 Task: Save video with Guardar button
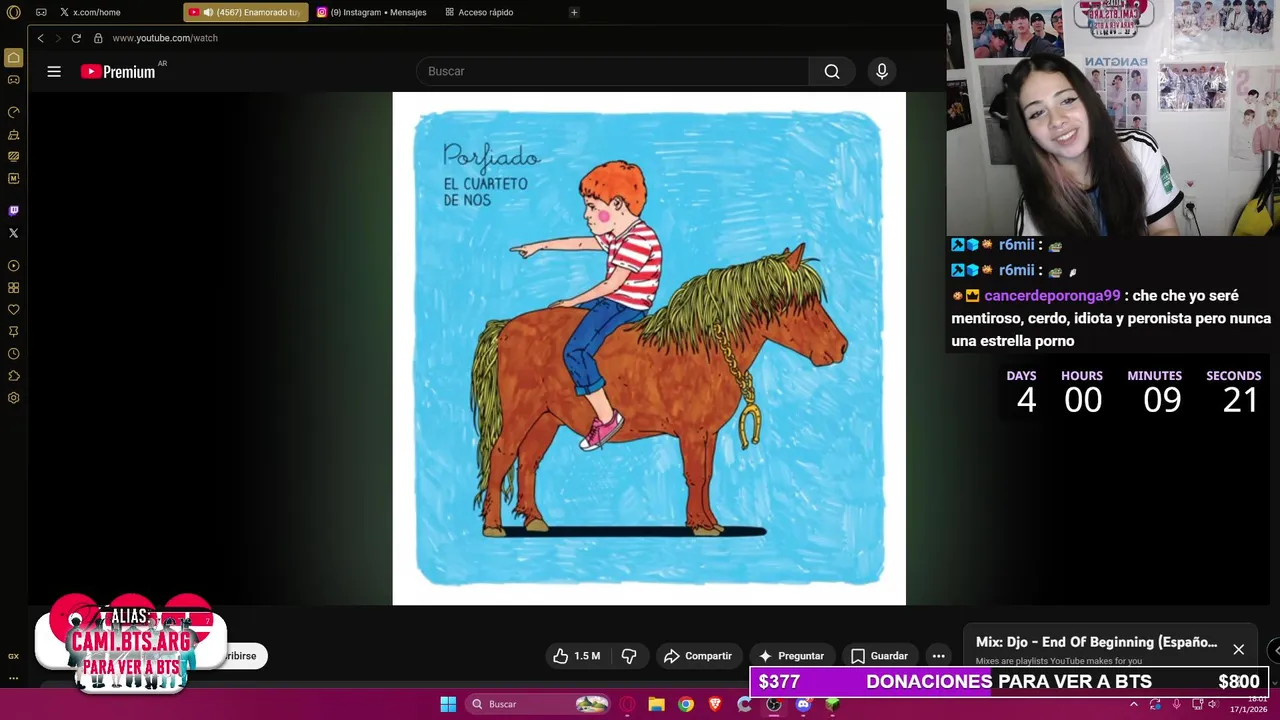pos(879,656)
